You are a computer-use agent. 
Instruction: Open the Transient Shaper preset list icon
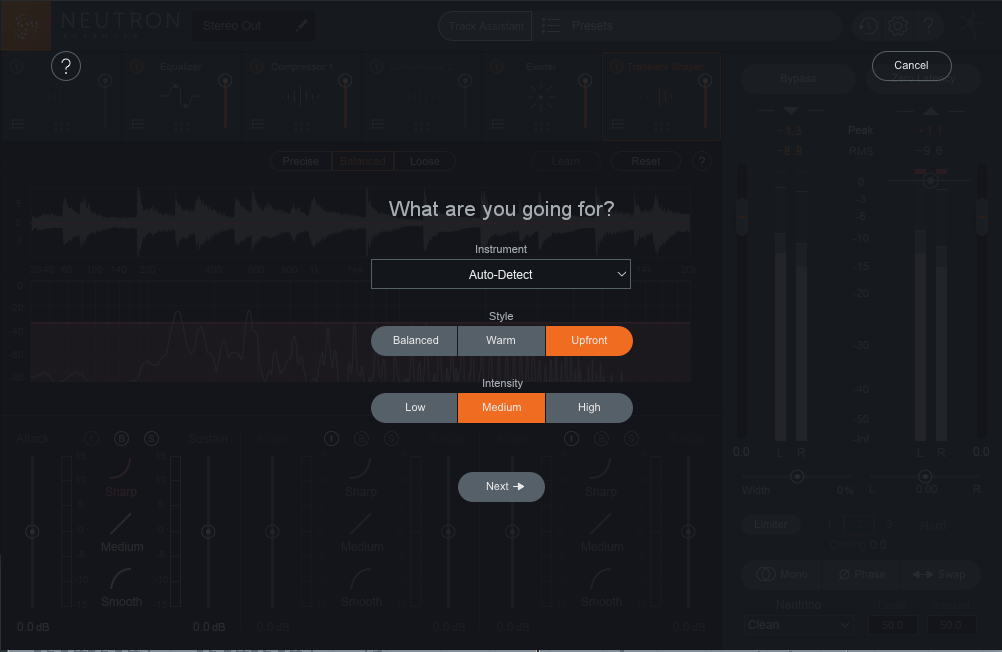pos(617,124)
